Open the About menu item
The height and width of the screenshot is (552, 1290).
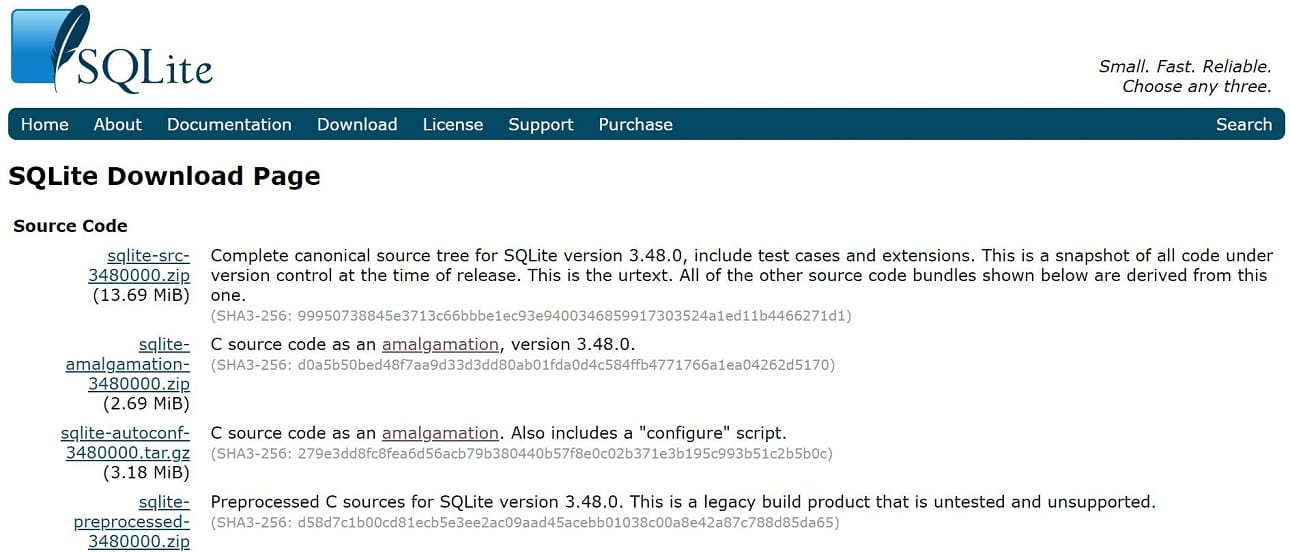click(118, 125)
